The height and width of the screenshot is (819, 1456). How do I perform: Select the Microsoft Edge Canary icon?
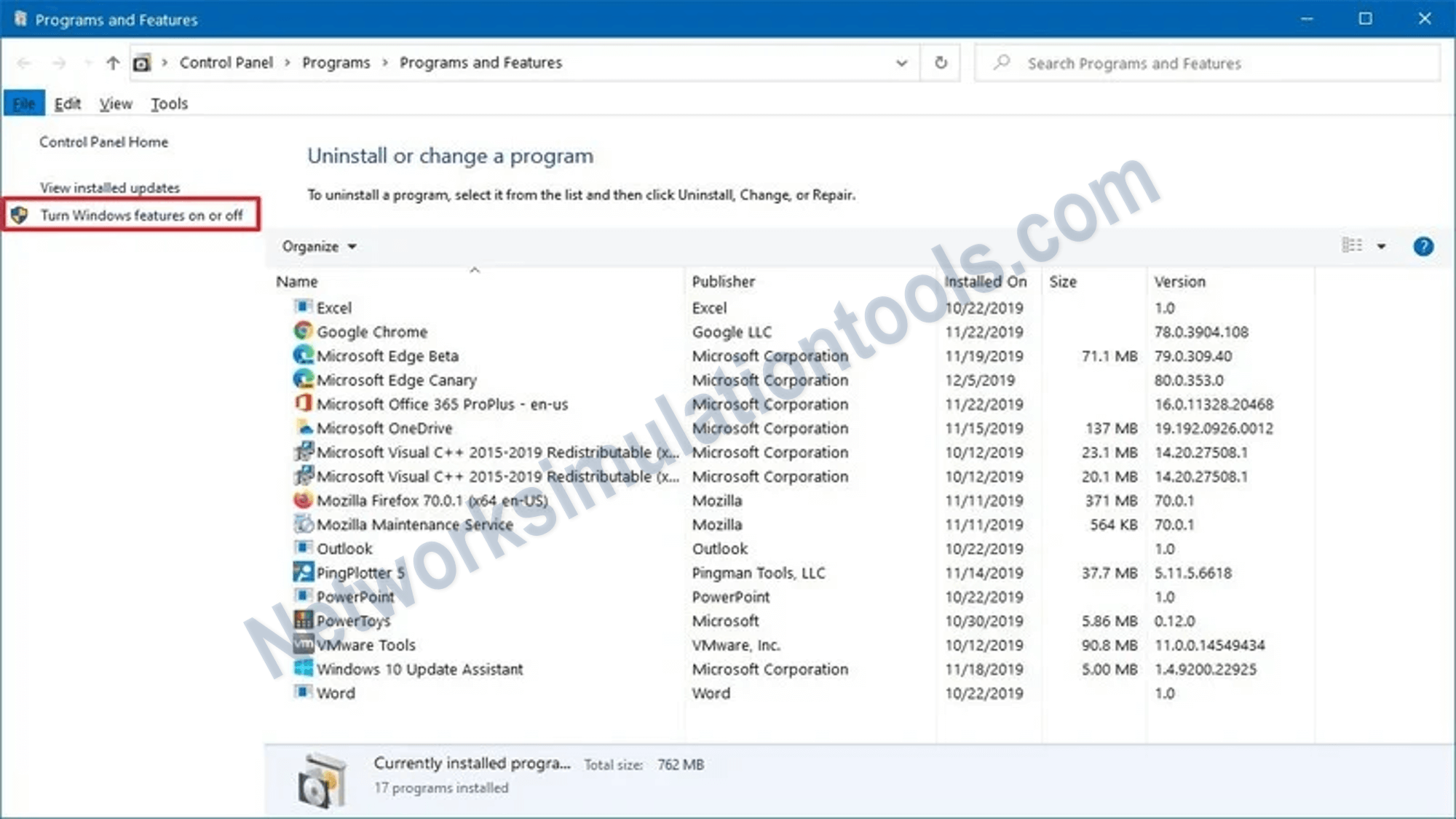point(303,379)
